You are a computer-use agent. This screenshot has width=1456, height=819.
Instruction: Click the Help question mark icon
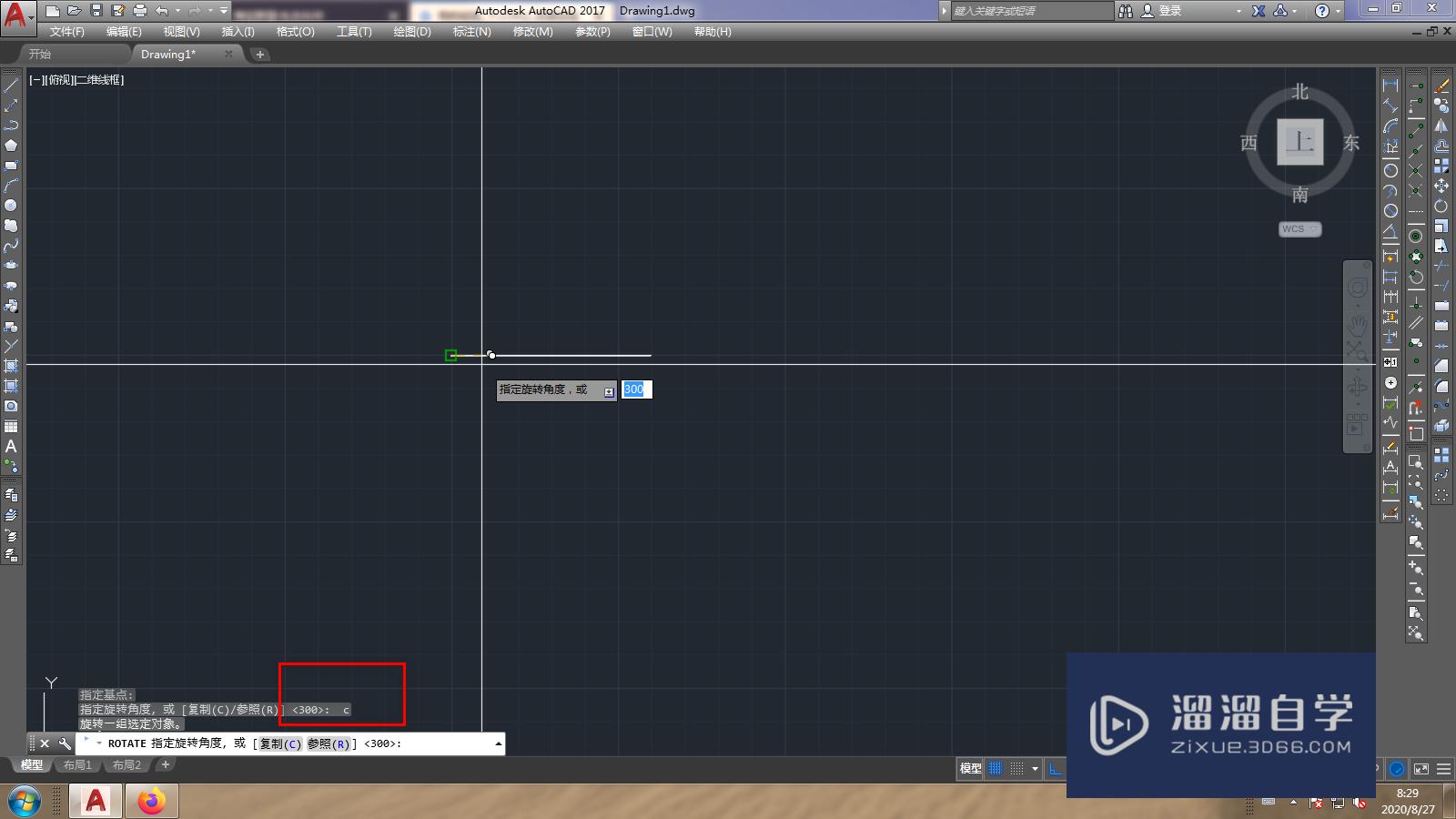click(1322, 11)
